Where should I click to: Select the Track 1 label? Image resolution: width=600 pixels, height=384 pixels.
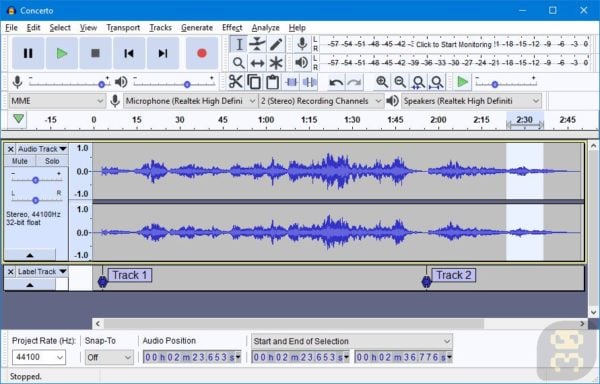[x=130, y=275]
